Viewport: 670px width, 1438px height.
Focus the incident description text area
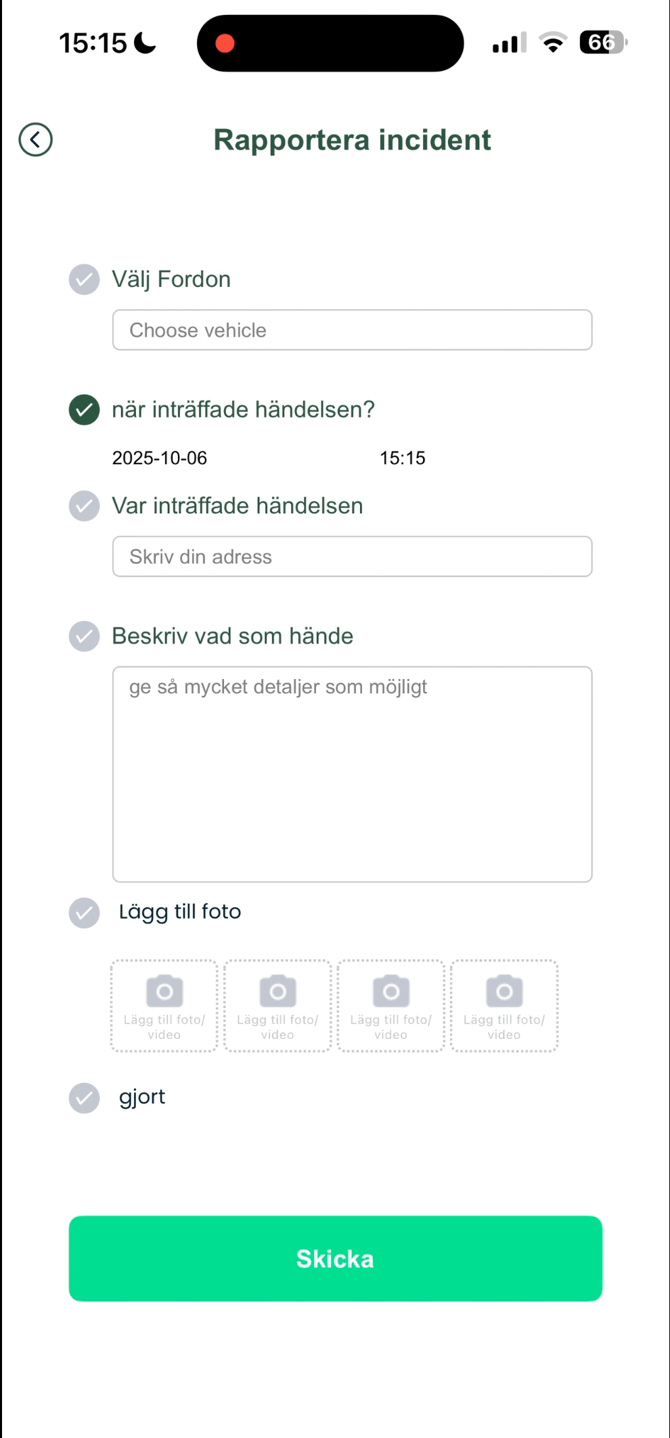pyautogui.click(x=352, y=774)
